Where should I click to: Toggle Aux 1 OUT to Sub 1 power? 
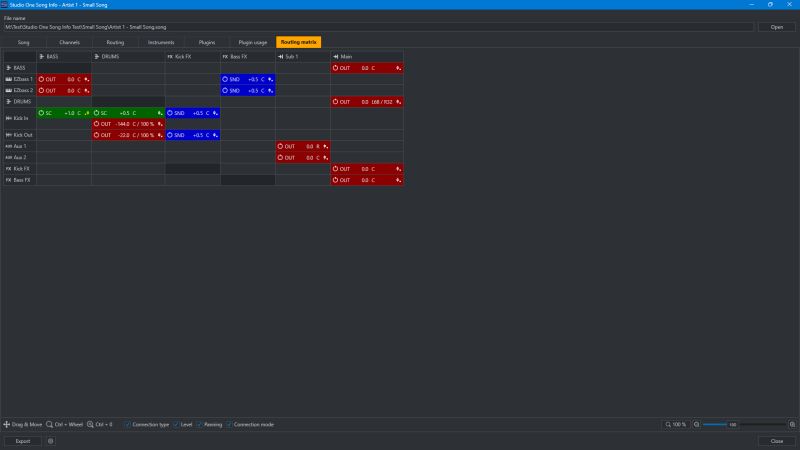click(280, 146)
